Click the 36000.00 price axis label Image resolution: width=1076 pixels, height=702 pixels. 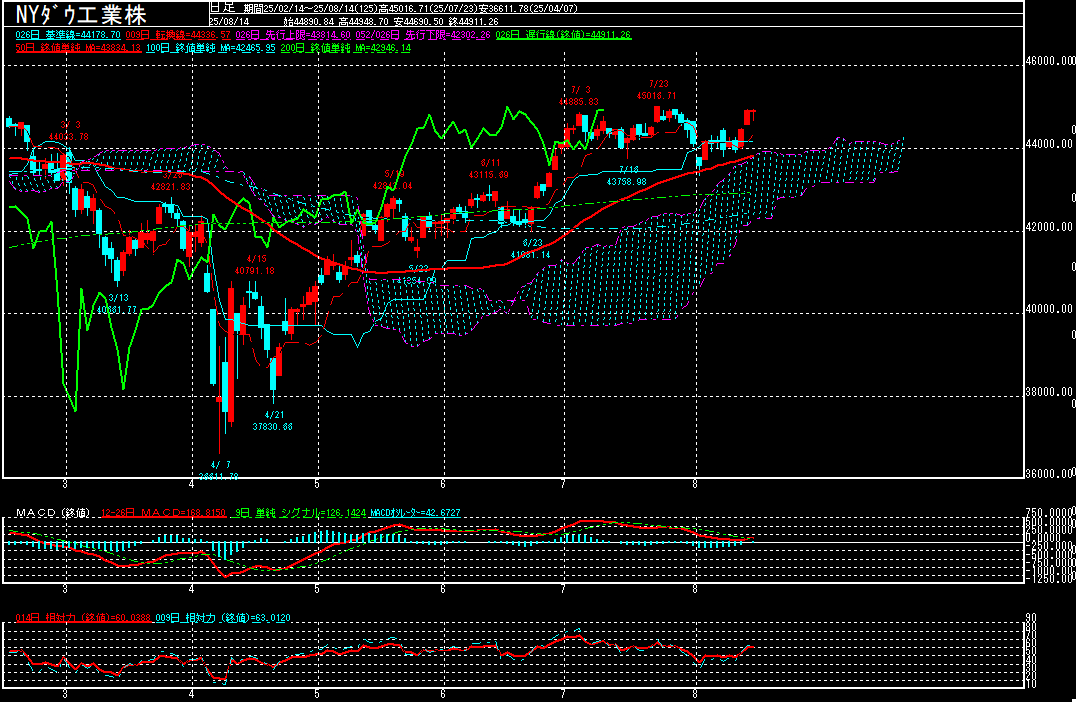(1049, 473)
